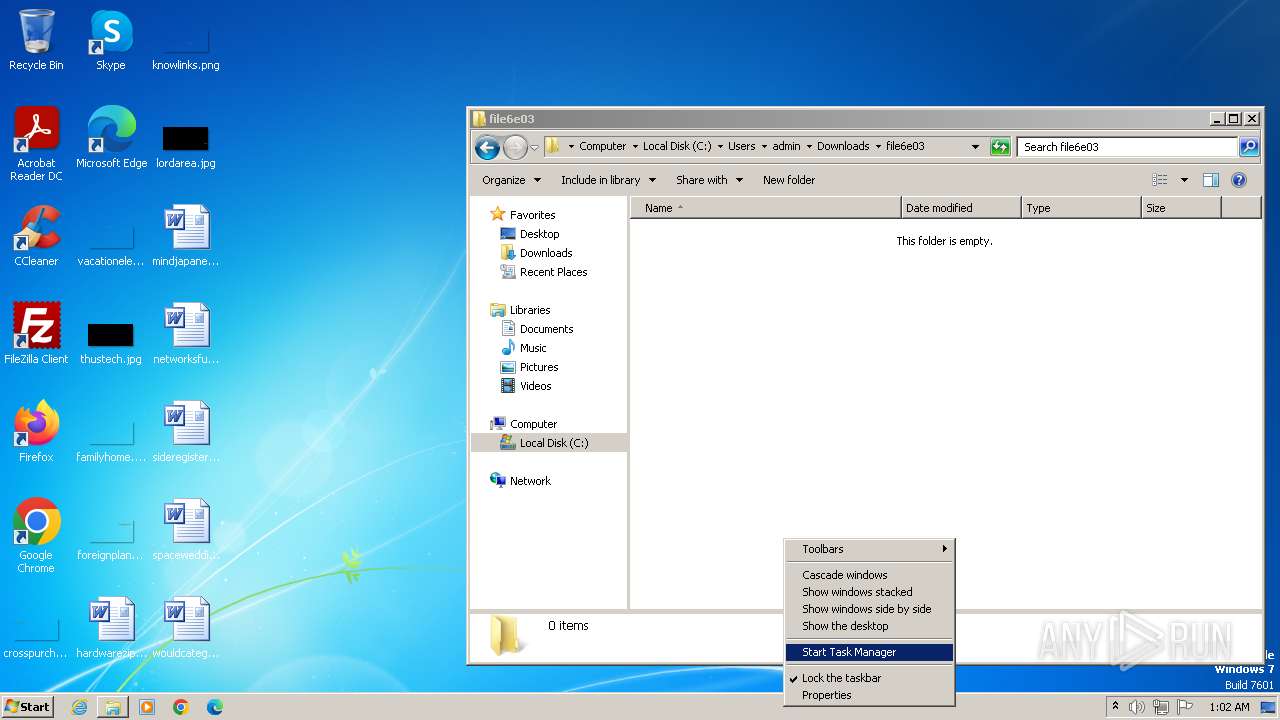Select the hardwarezip Word document icon

[111, 627]
